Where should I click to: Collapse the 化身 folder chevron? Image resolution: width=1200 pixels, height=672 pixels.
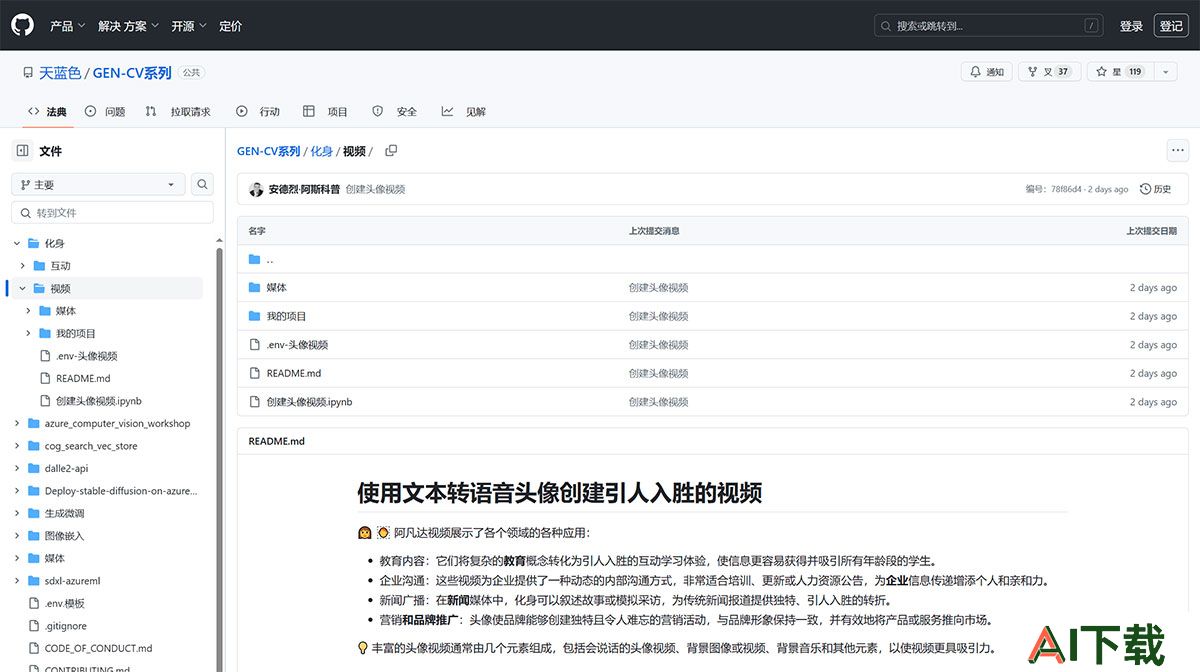(x=17, y=243)
